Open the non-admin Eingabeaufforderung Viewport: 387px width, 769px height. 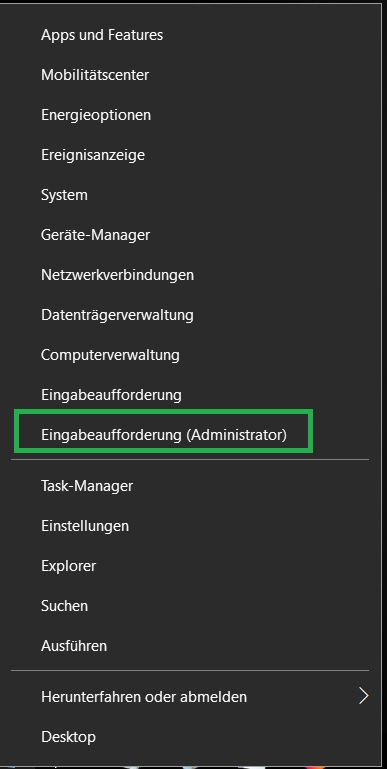pyautogui.click(x=111, y=395)
